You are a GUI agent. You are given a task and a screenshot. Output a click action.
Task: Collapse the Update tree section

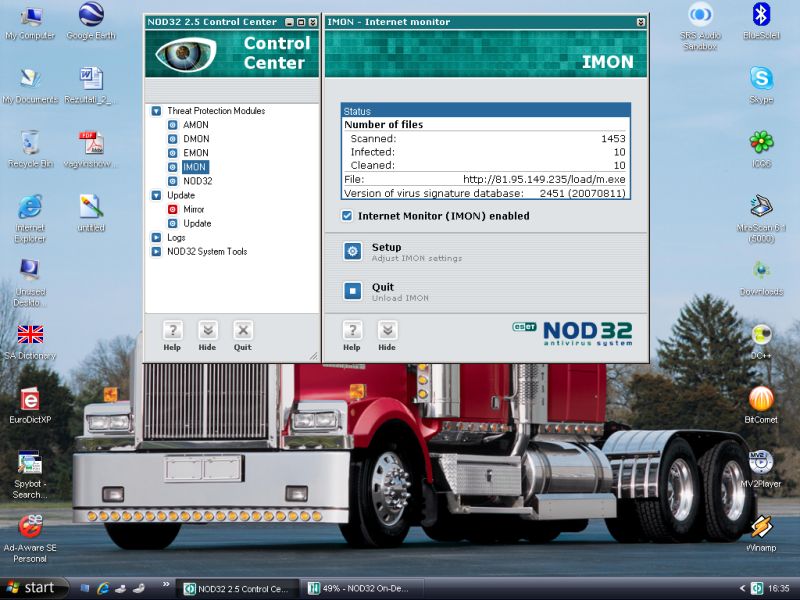tap(156, 195)
